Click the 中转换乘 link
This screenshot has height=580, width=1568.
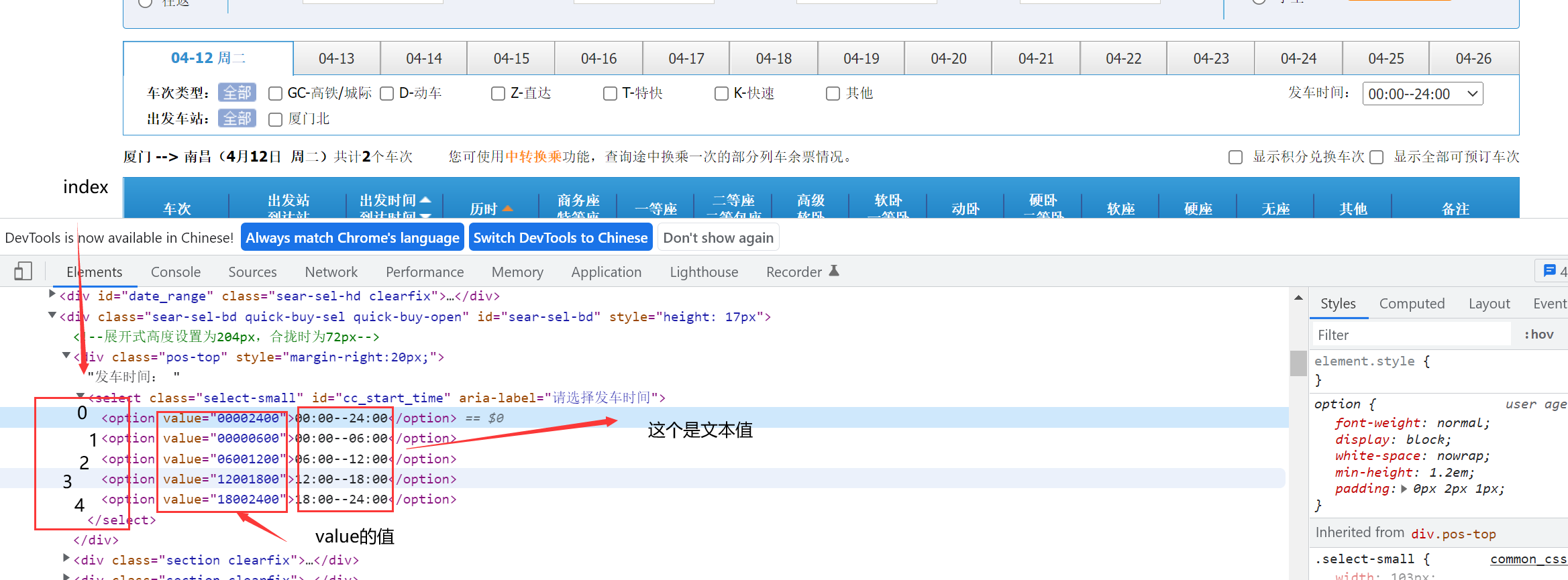(533, 156)
